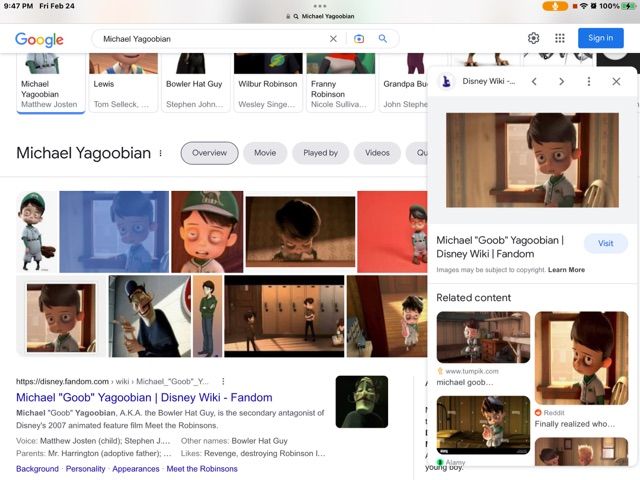Clear the search box text
This screenshot has height=480, width=640.
point(334,39)
